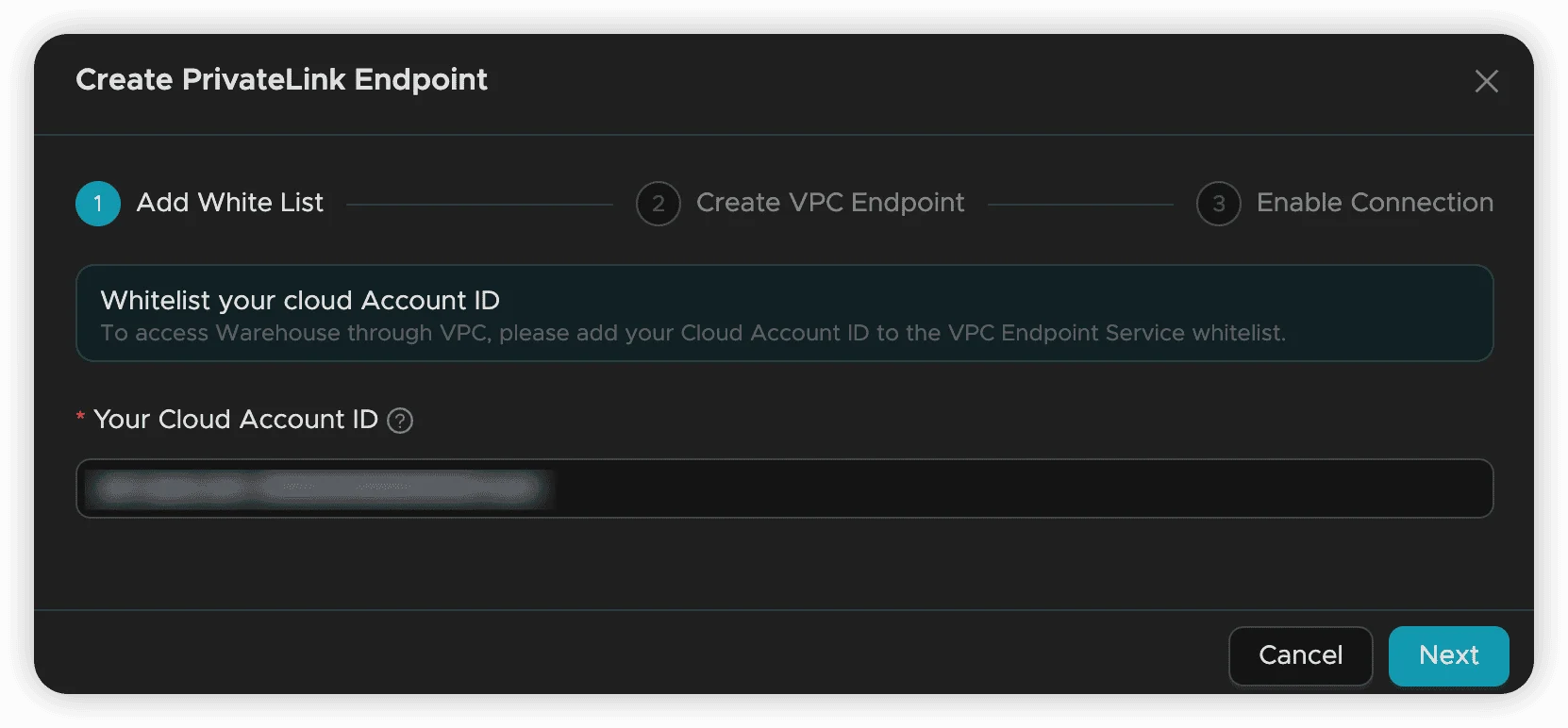Click the Your Cloud Account ID label
The height and width of the screenshot is (728, 1568).
236,420
